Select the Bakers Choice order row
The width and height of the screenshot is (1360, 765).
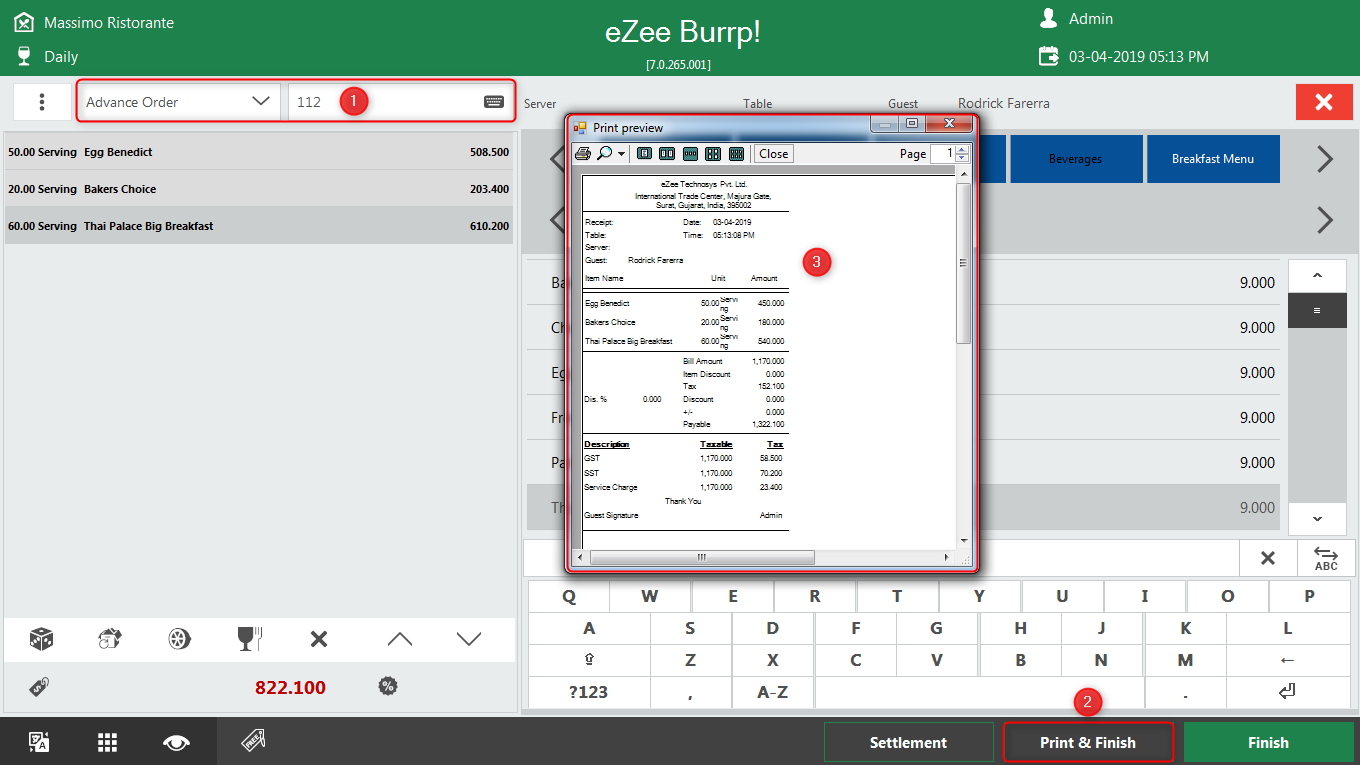258,189
